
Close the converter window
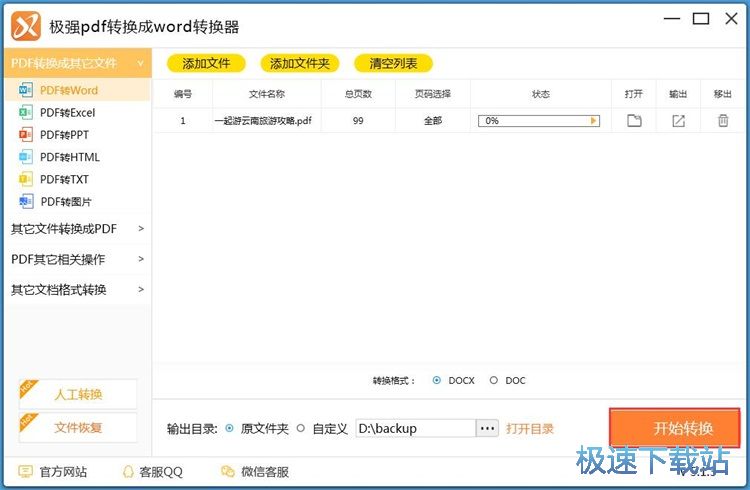(731, 19)
